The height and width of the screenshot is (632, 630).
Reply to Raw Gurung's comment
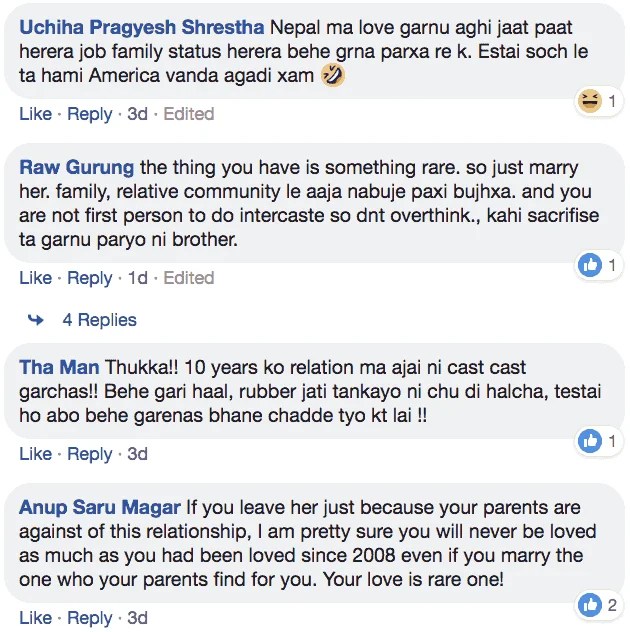click(x=90, y=278)
